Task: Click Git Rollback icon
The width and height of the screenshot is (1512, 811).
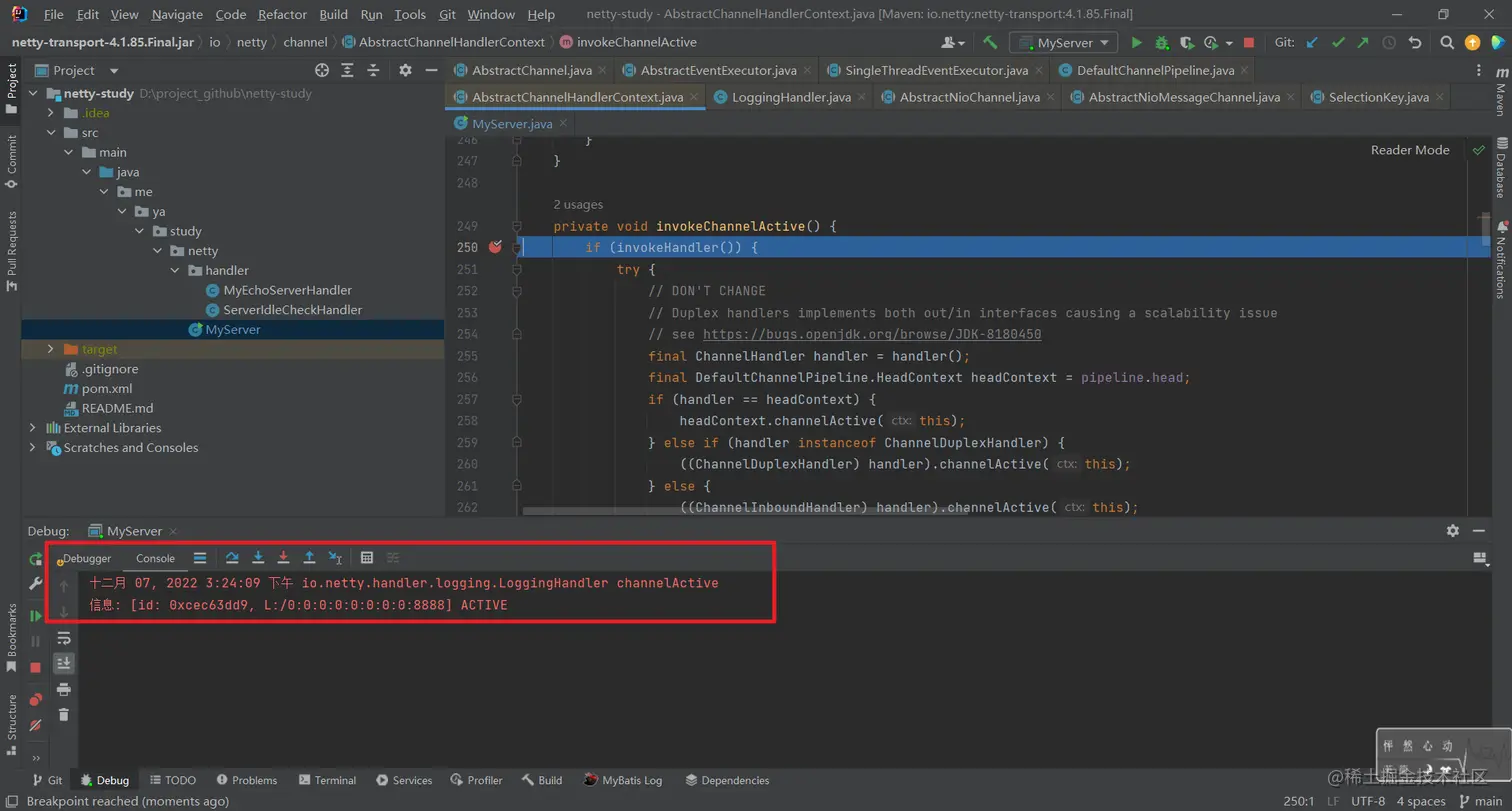Action: (x=1415, y=43)
